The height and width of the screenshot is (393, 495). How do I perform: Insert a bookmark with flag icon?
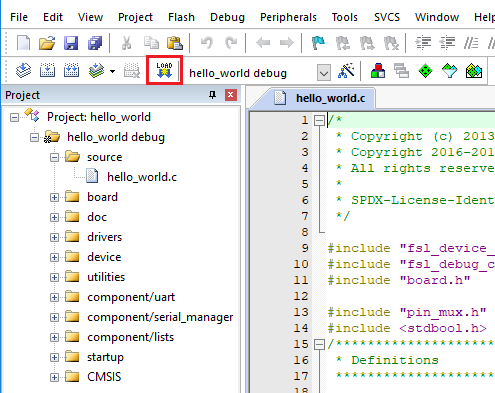pyautogui.click(x=318, y=43)
